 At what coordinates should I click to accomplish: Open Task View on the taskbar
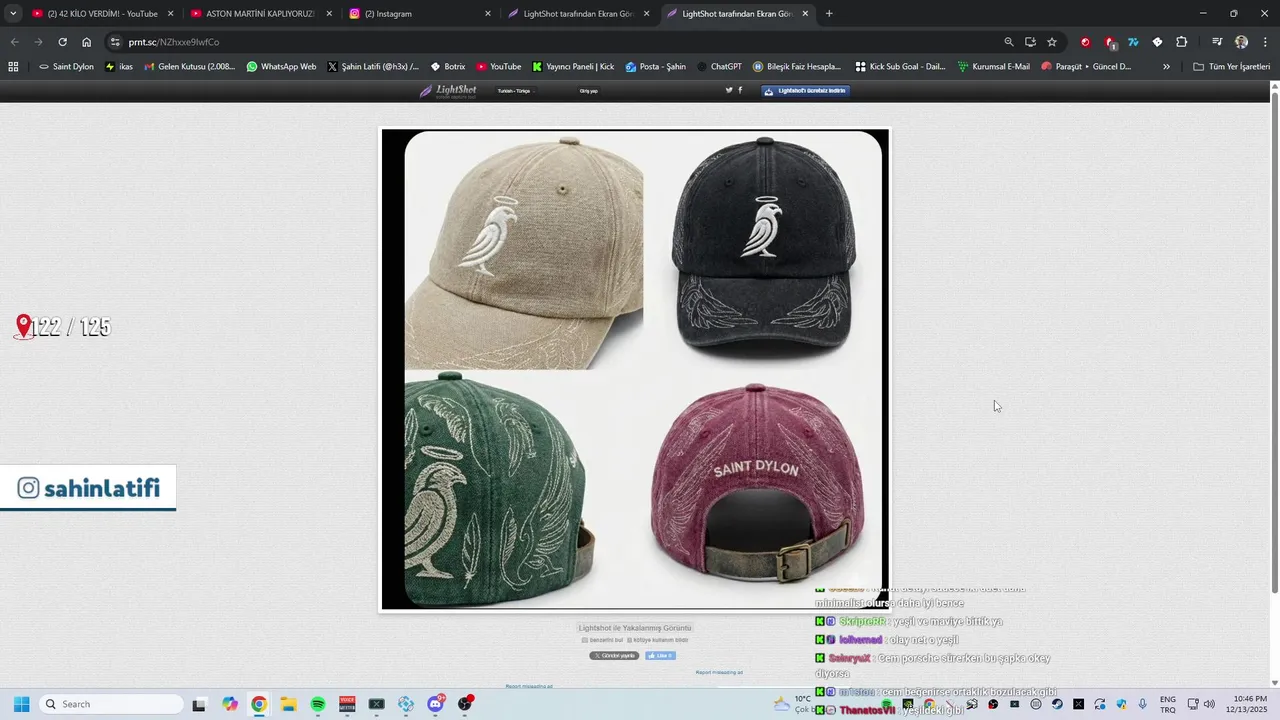point(199,704)
